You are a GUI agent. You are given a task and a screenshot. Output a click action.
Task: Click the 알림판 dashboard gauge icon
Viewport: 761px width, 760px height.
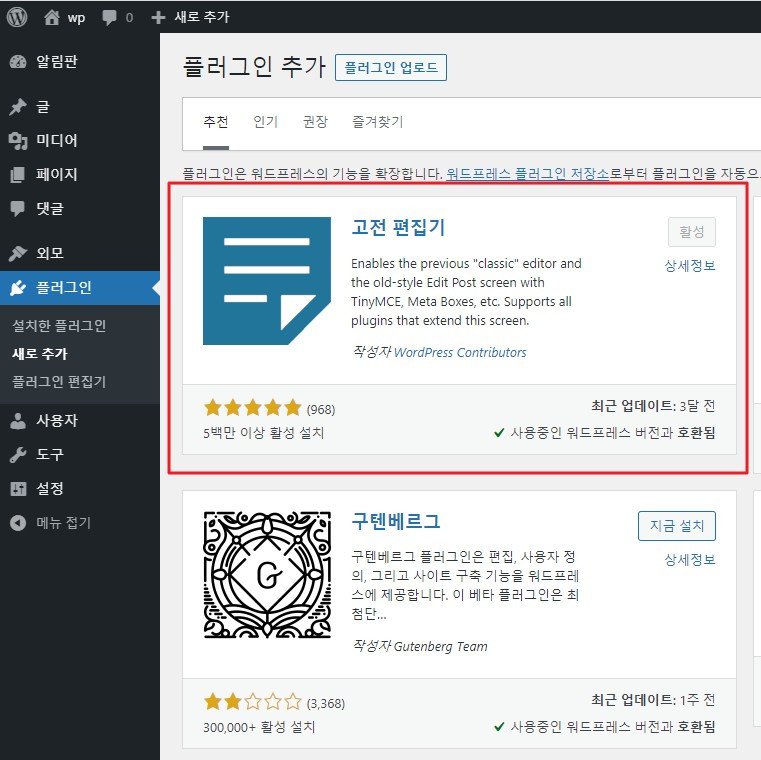tap(18, 62)
